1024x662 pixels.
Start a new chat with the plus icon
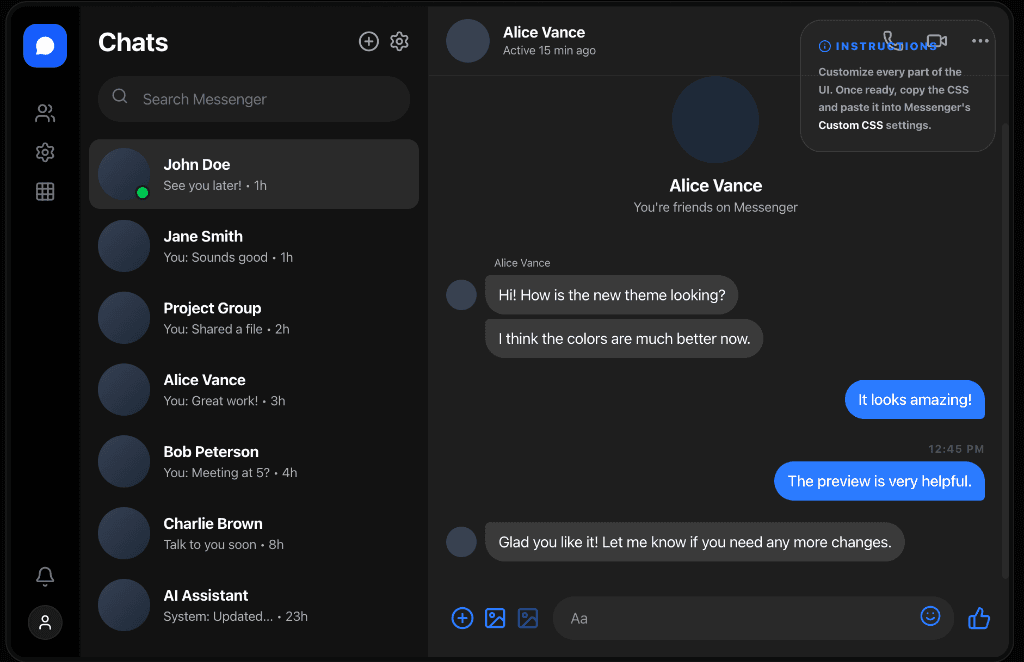pos(368,41)
